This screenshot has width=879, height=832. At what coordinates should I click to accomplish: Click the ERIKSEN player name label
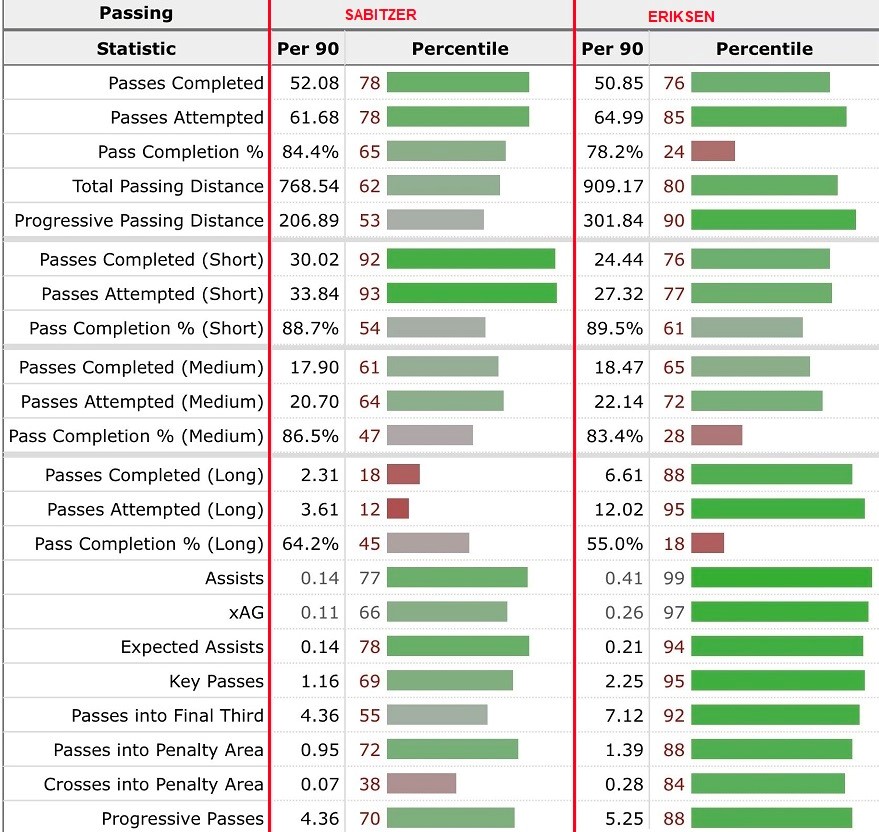click(680, 17)
